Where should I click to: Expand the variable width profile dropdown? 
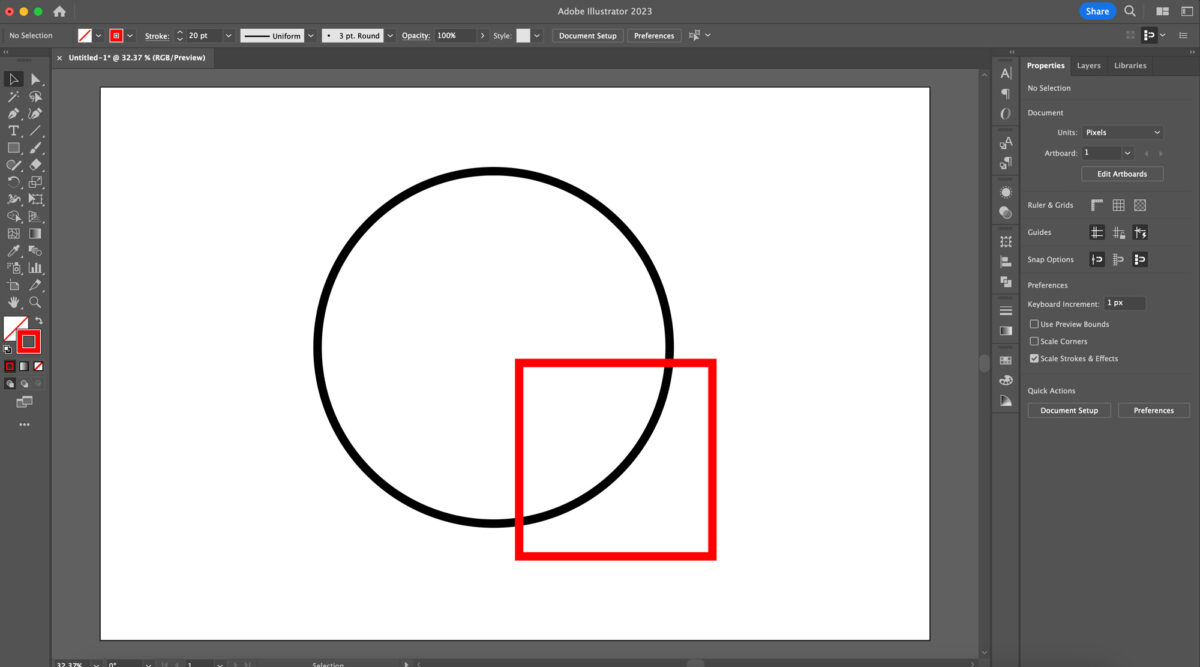click(x=311, y=35)
